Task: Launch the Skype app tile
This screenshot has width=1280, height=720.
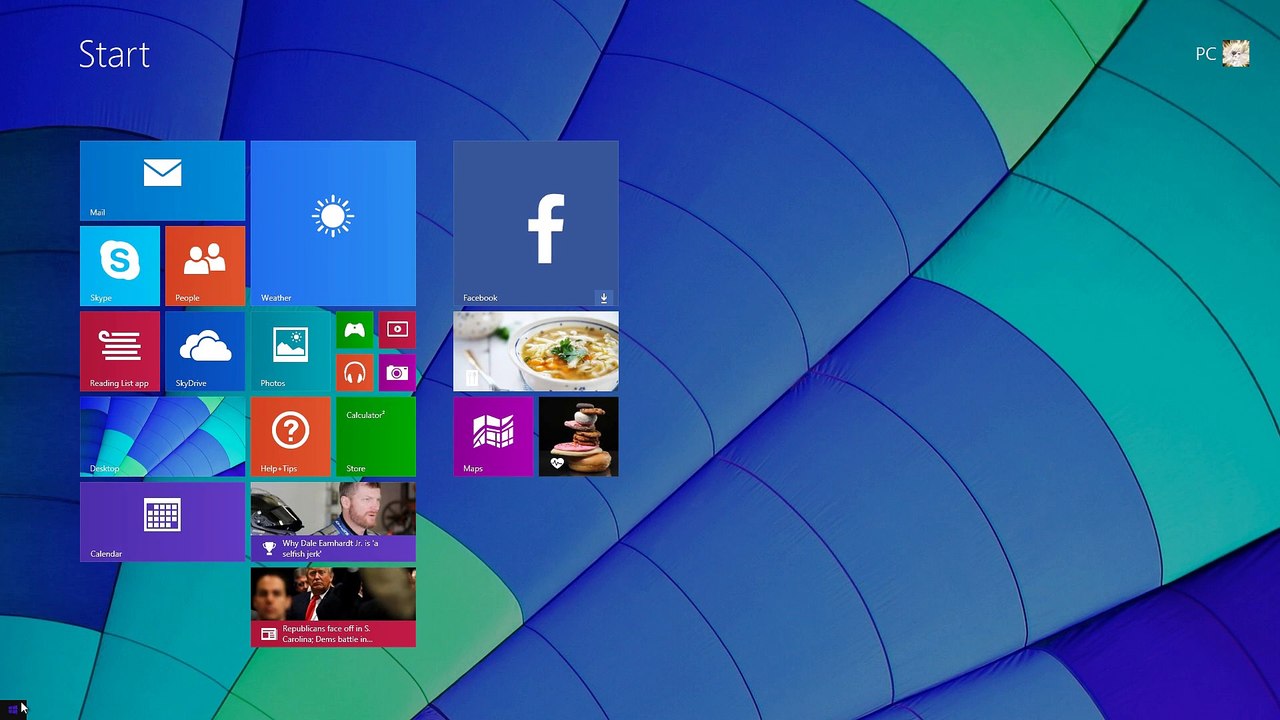Action: coord(120,266)
